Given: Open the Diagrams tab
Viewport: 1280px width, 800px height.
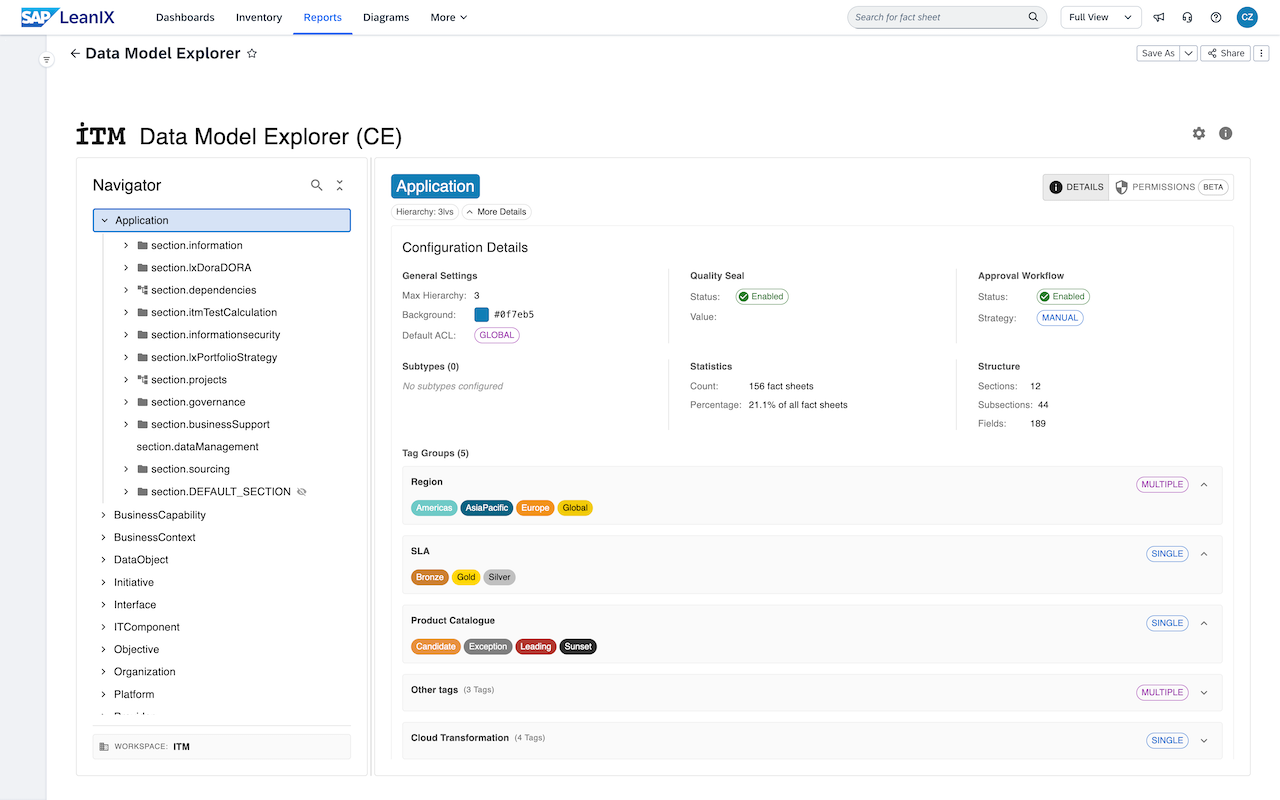Looking at the screenshot, I should tap(386, 17).
